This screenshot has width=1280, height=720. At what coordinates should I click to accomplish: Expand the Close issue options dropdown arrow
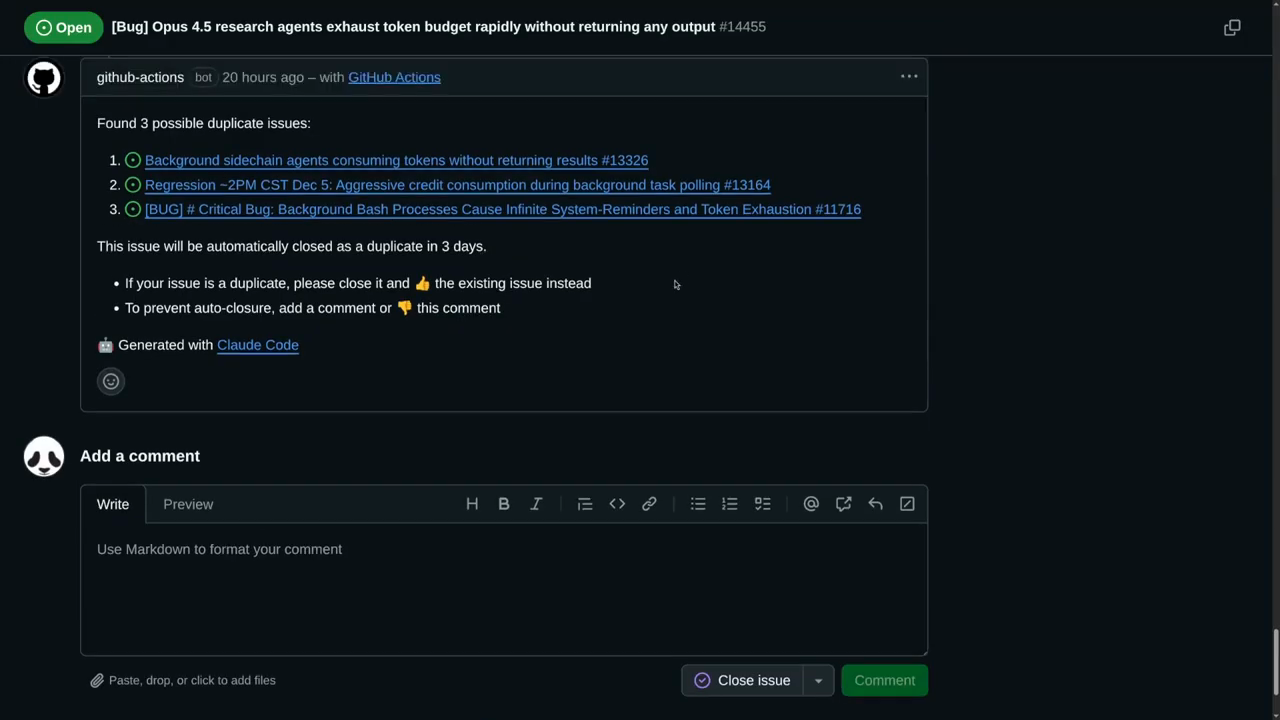(818, 681)
